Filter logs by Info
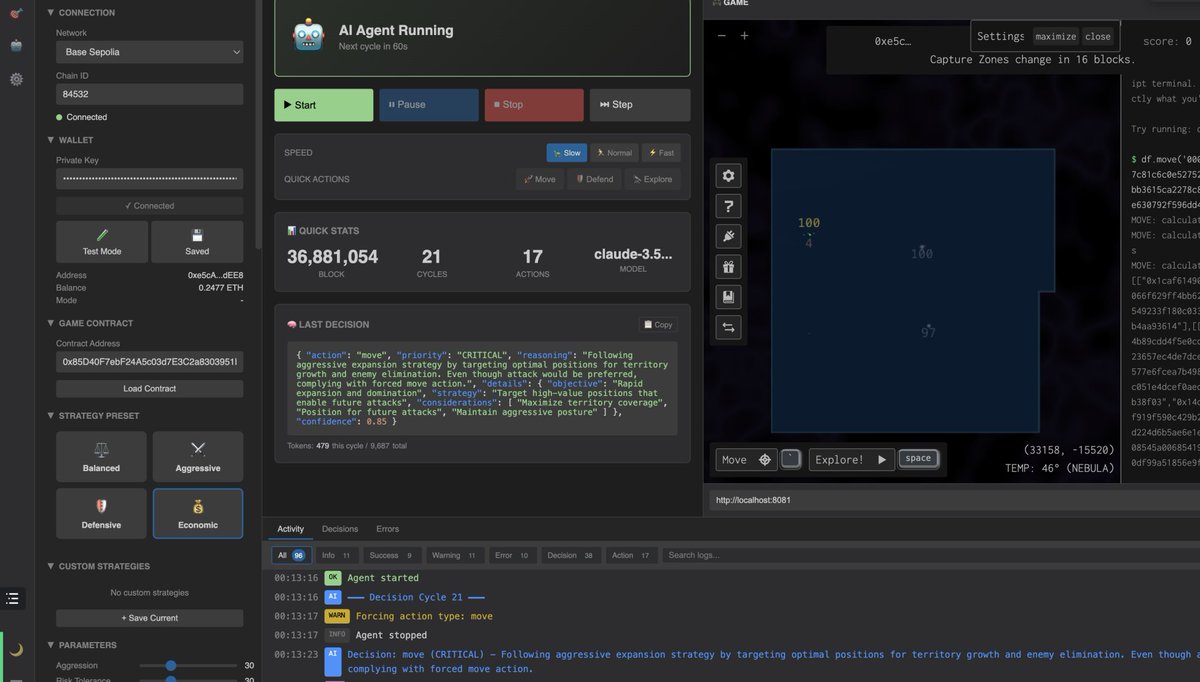 tap(336, 555)
